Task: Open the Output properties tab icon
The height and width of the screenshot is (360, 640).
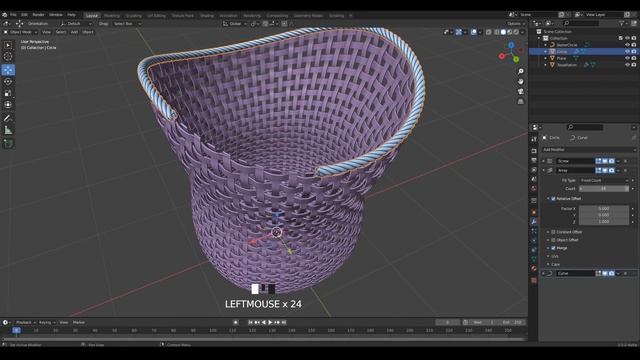Action: [x=534, y=160]
